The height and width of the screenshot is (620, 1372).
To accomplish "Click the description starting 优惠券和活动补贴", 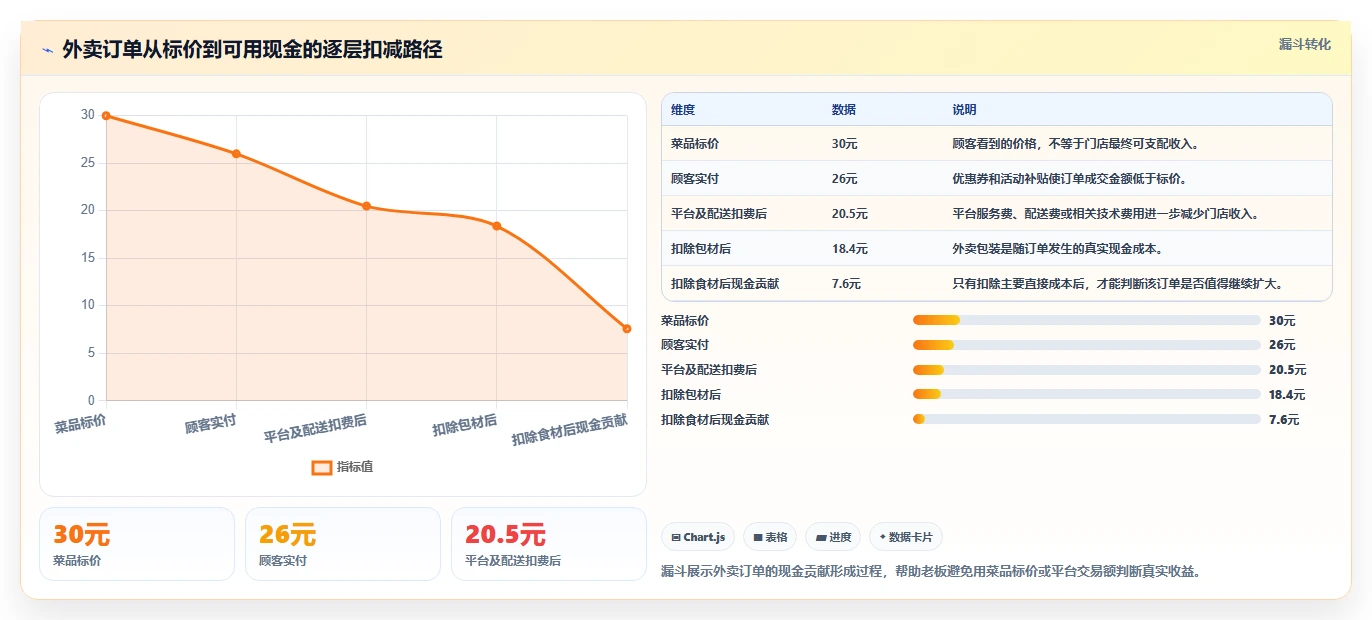I will point(1069,179).
